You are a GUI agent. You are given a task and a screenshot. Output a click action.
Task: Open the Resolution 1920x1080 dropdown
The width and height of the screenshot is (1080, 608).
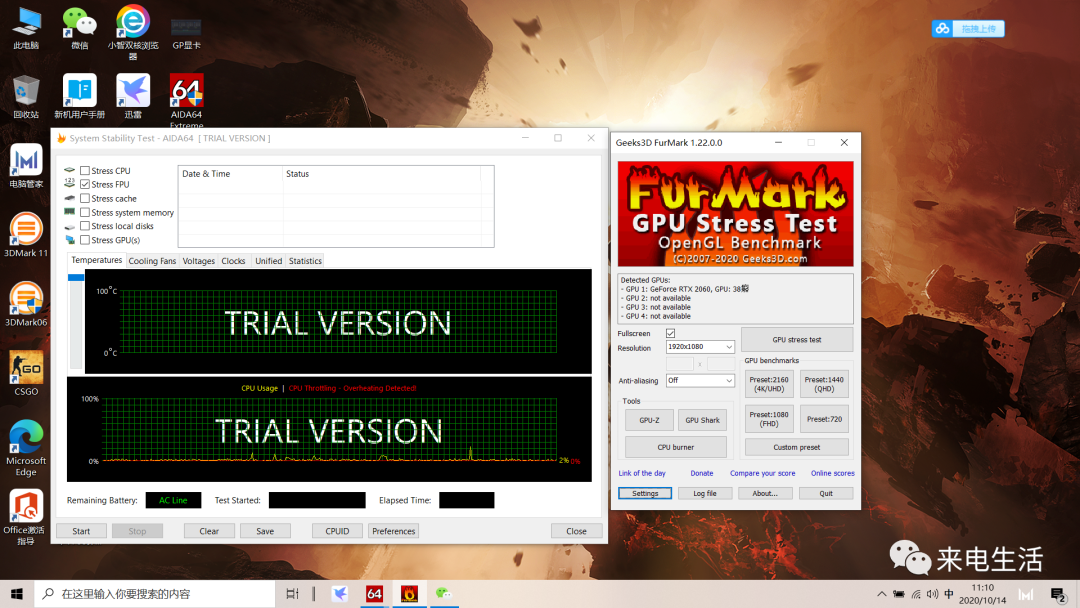700,346
